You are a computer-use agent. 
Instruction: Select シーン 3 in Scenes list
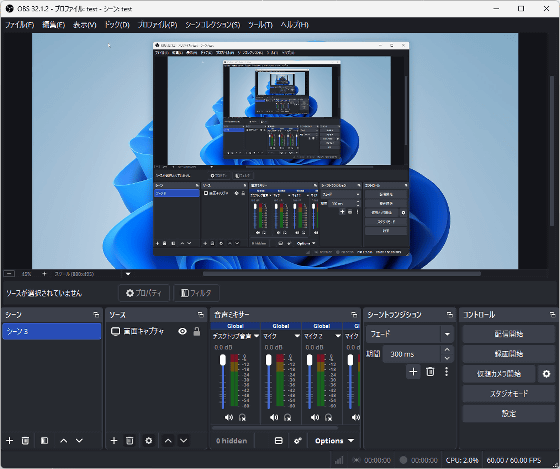(x=52, y=331)
